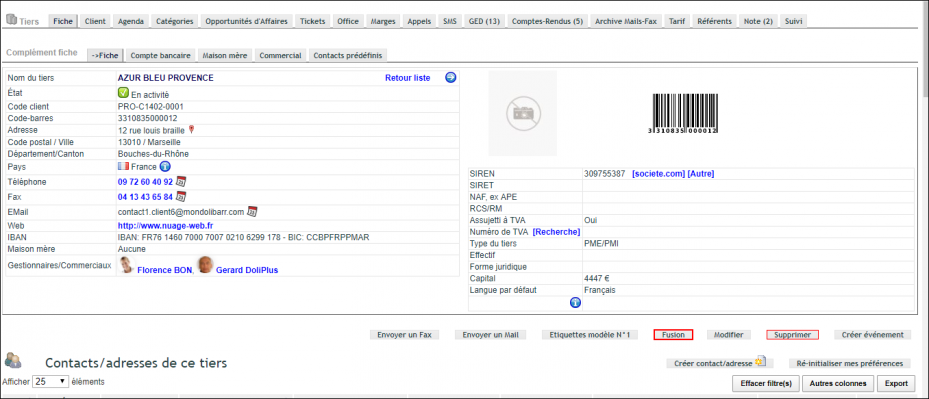Open Compte bancaire sub-tab

161,56
